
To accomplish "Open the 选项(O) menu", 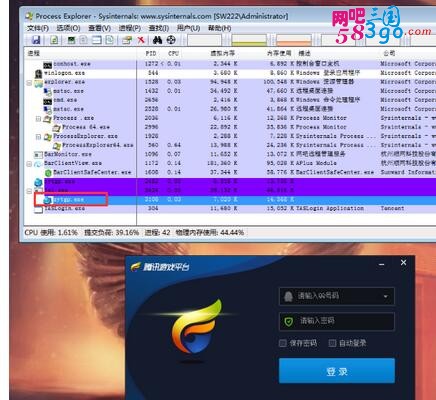I will (68, 28).
